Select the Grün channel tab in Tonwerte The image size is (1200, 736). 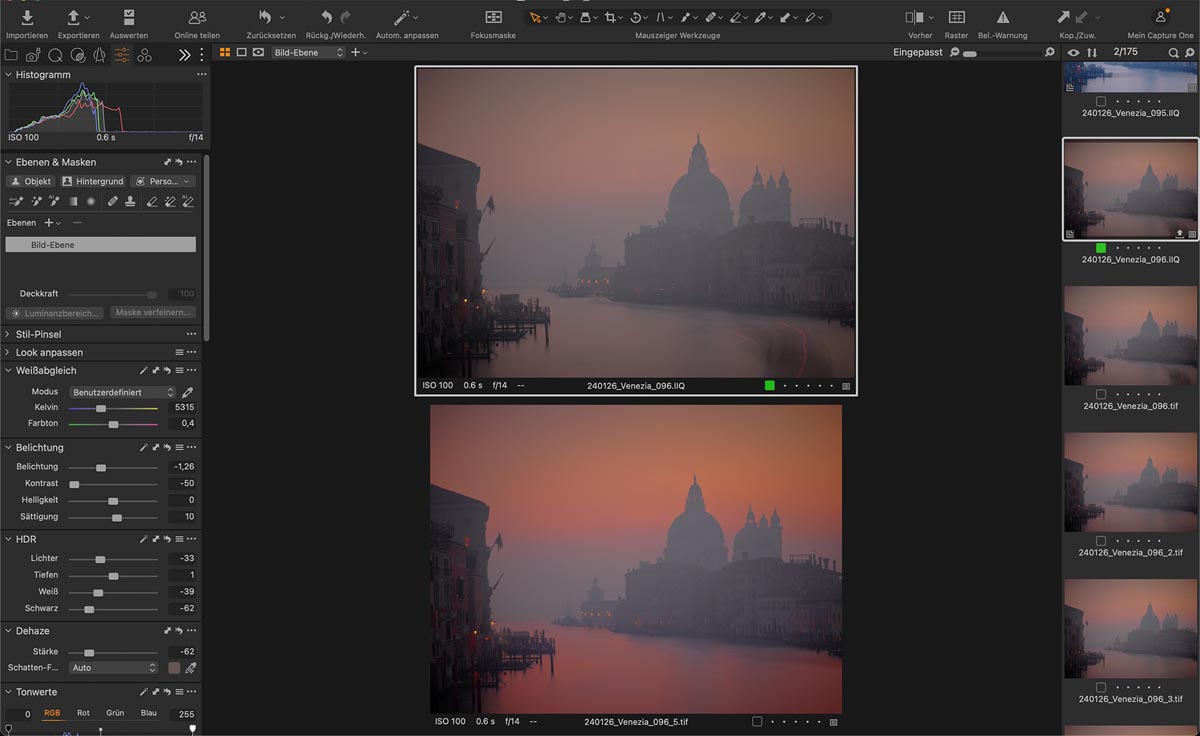click(x=115, y=713)
